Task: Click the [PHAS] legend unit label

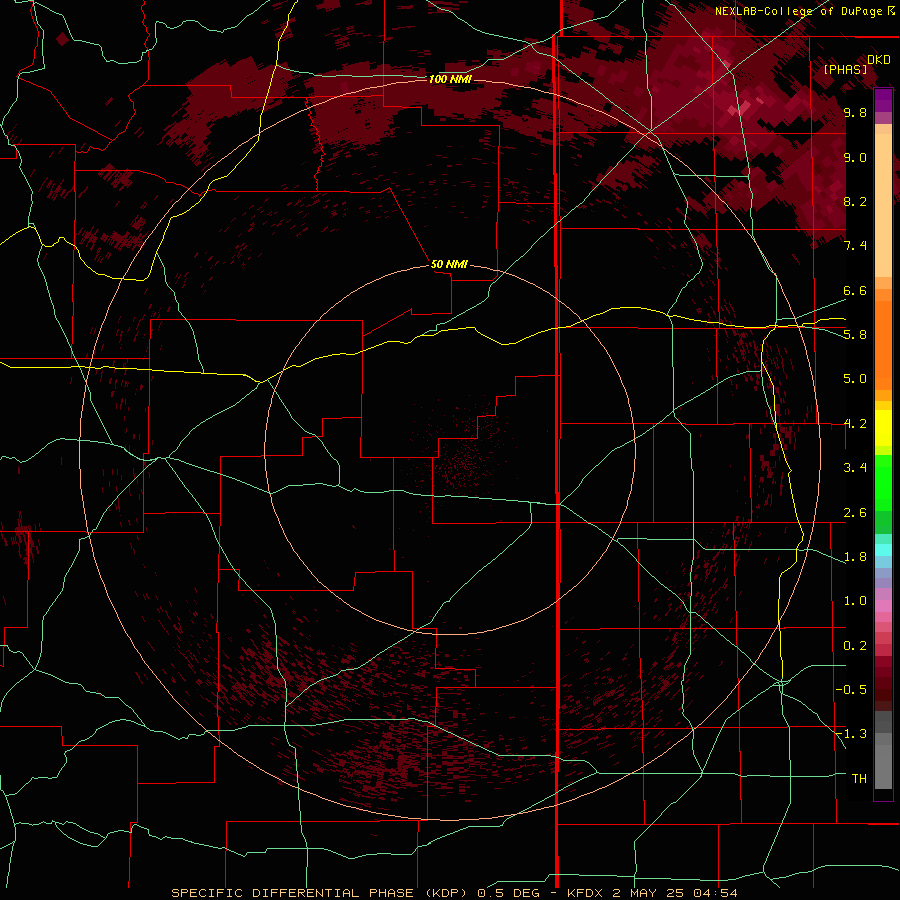Action: [845, 70]
